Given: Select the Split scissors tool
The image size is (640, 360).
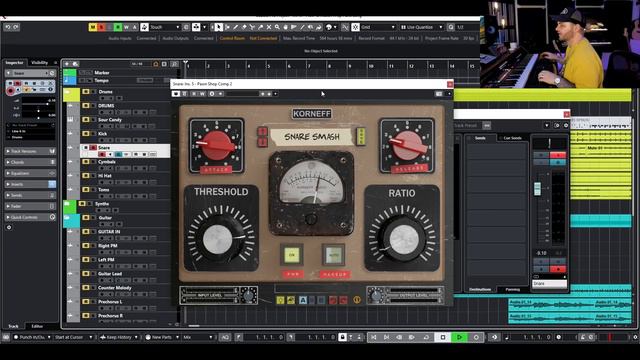Looking at the screenshot, I should click(x=252, y=27).
